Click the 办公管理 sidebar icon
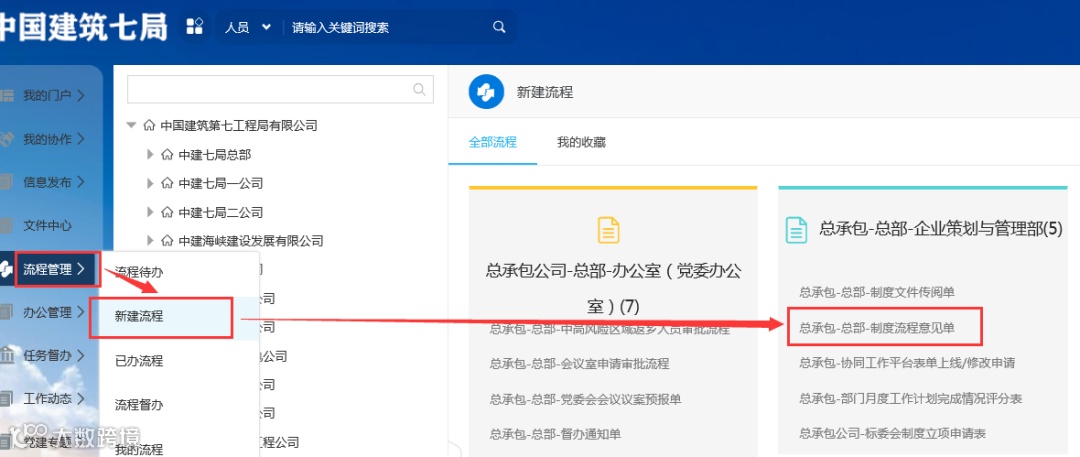The image size is (1080, 457). (x=6, y=312)
